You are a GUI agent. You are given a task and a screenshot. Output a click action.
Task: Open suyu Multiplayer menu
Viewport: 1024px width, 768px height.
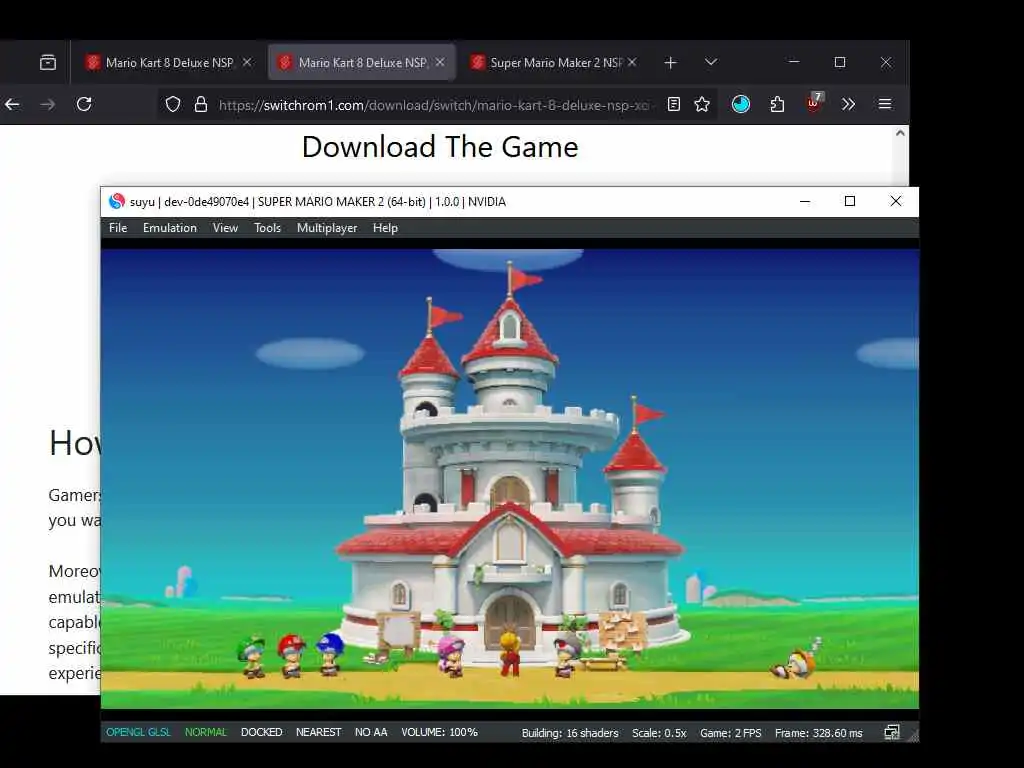[327, 228]
